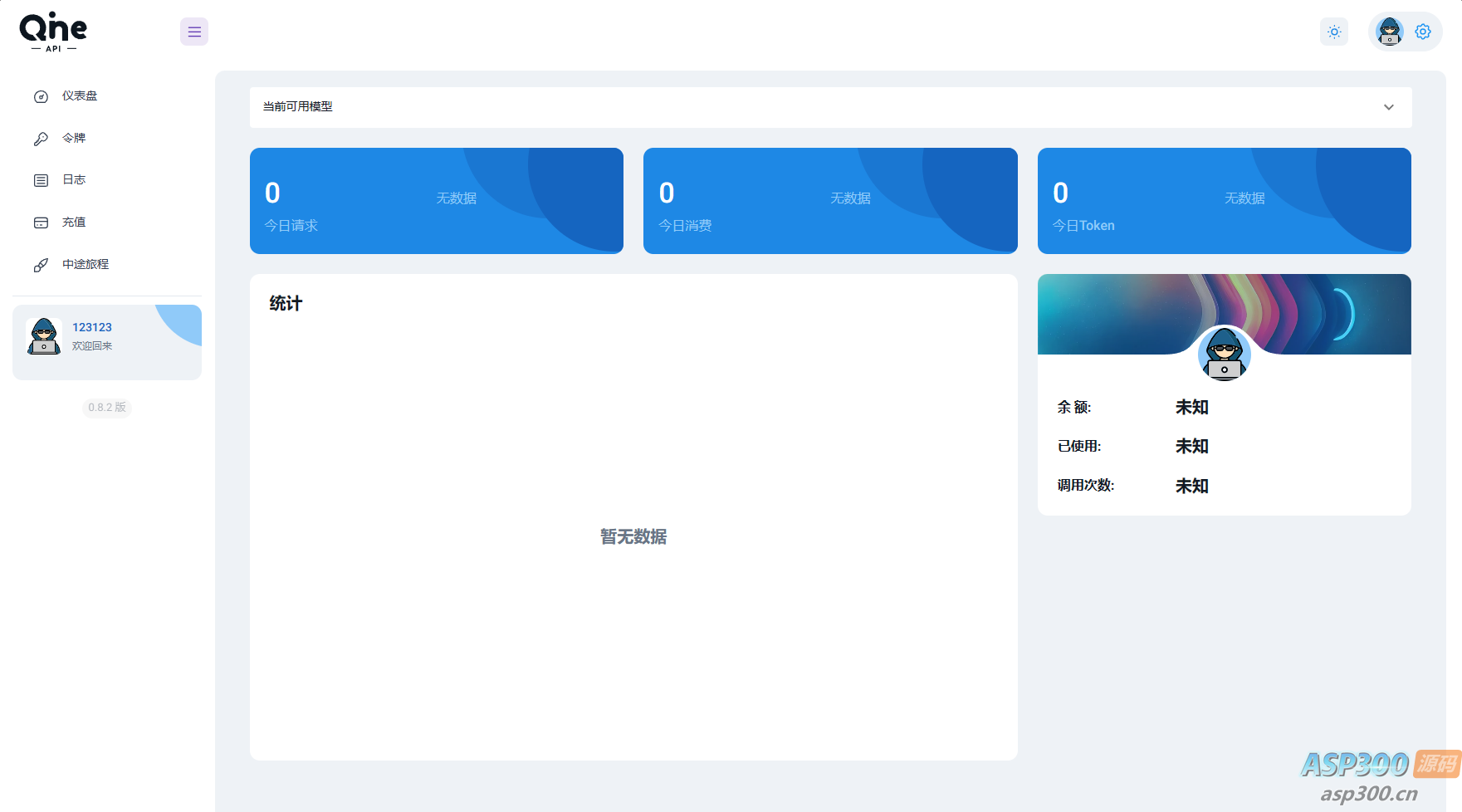Open the user avatar icon in header
The height and width of the screenshot is (812, 1462).
pyautogui.click(x=1389, y=32)
